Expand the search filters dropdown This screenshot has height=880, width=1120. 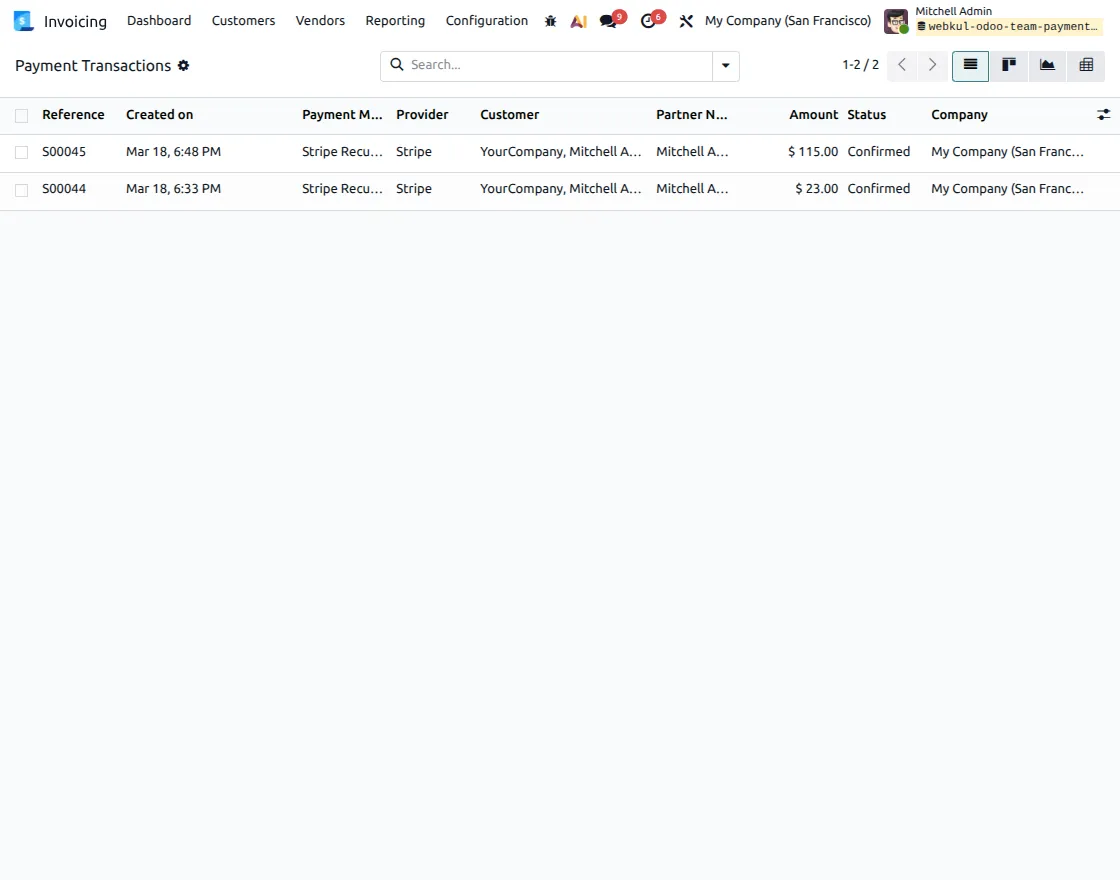726,65
